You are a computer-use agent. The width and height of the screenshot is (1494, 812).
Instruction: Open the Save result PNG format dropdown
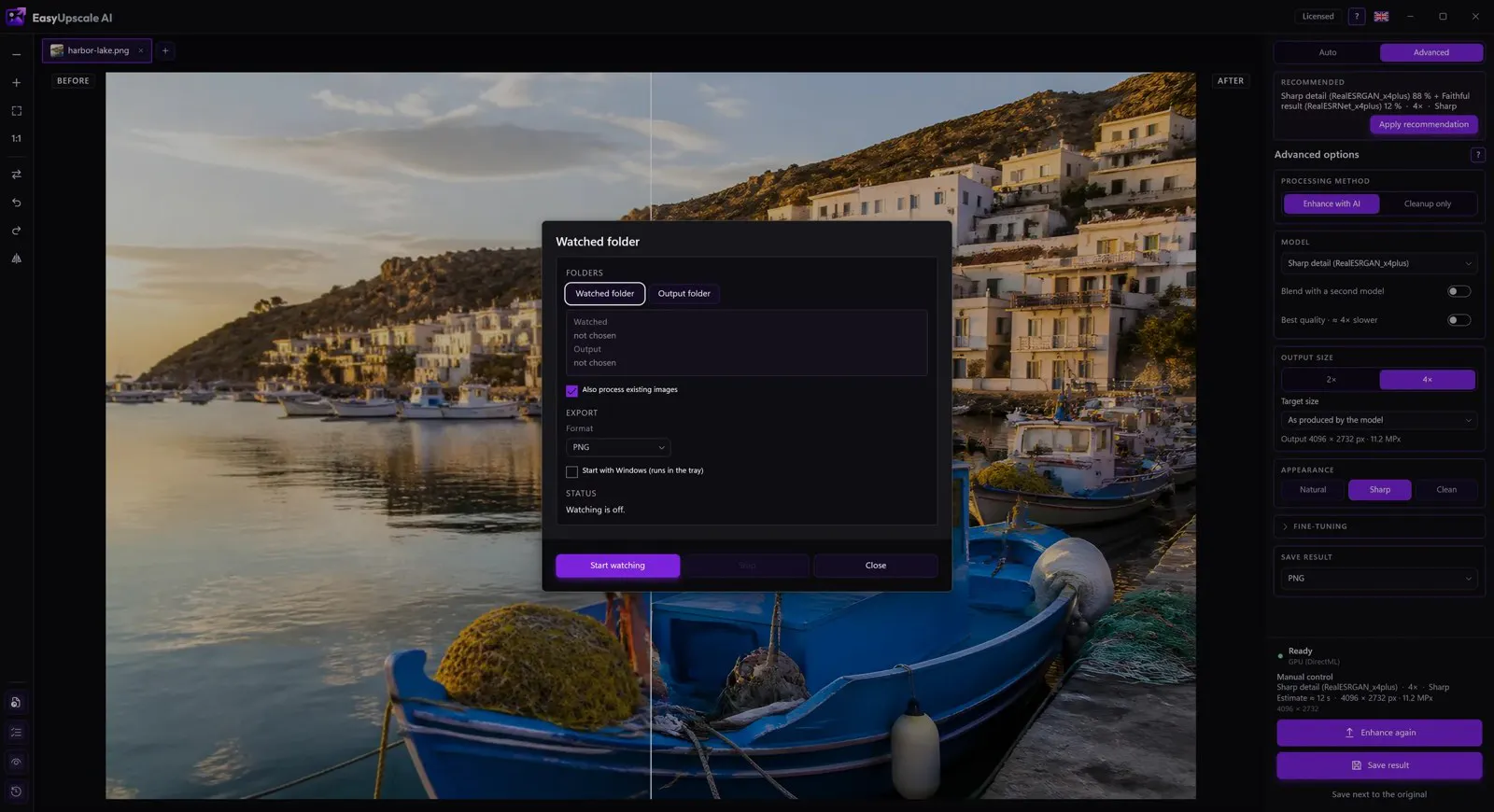click(1378, 579)
